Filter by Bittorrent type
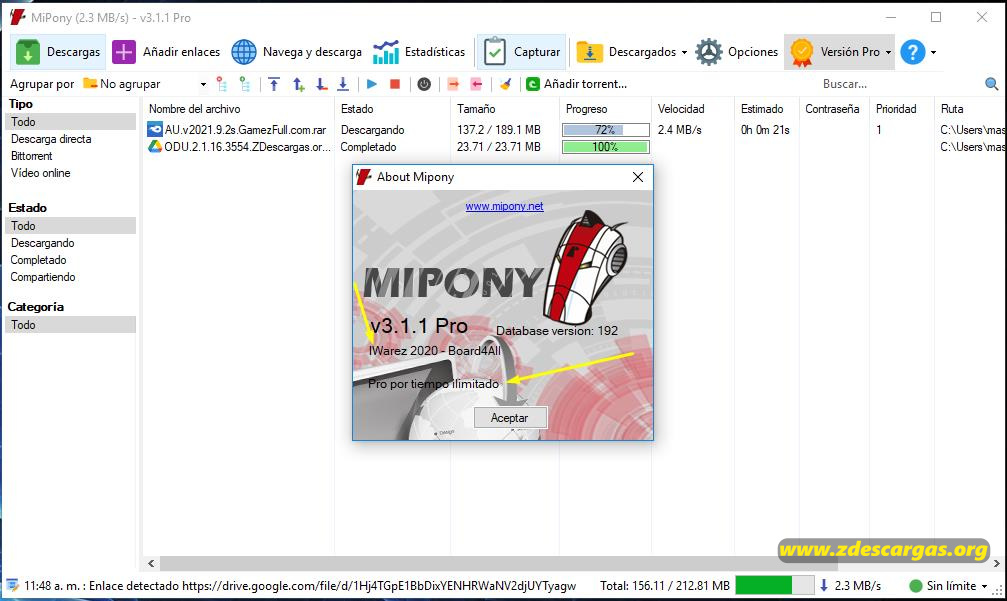The height and width of the screenshot is (601, 1007). click(x=31, y=156)
